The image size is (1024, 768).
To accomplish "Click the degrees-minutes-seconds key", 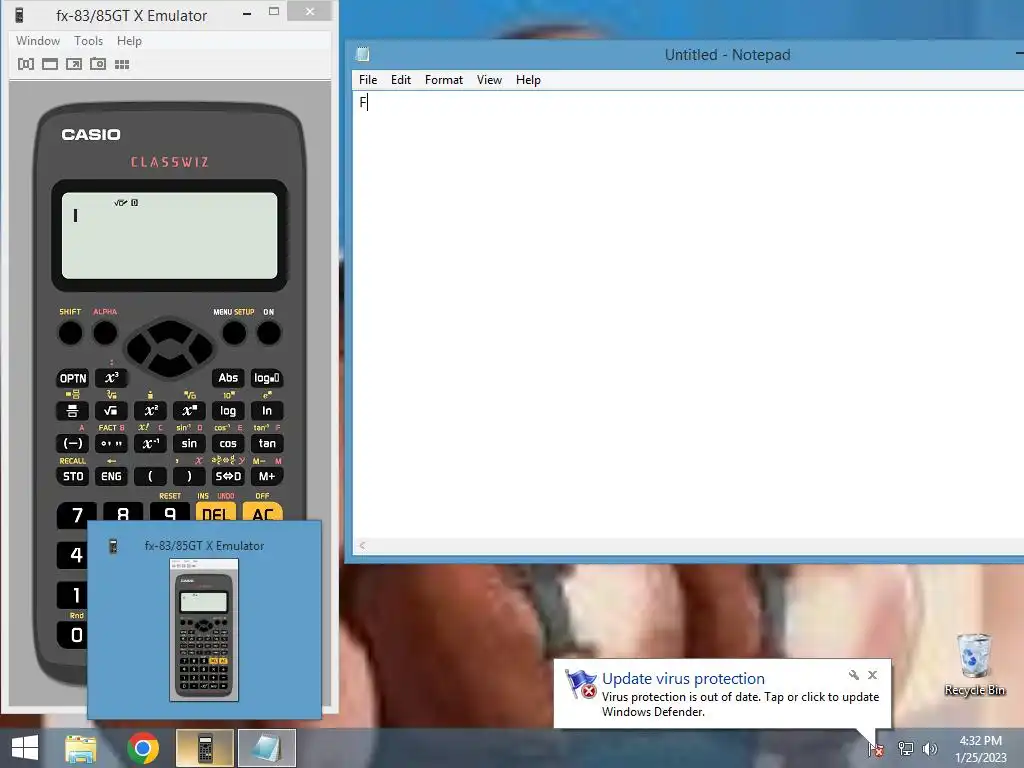I will pos(111,443).
